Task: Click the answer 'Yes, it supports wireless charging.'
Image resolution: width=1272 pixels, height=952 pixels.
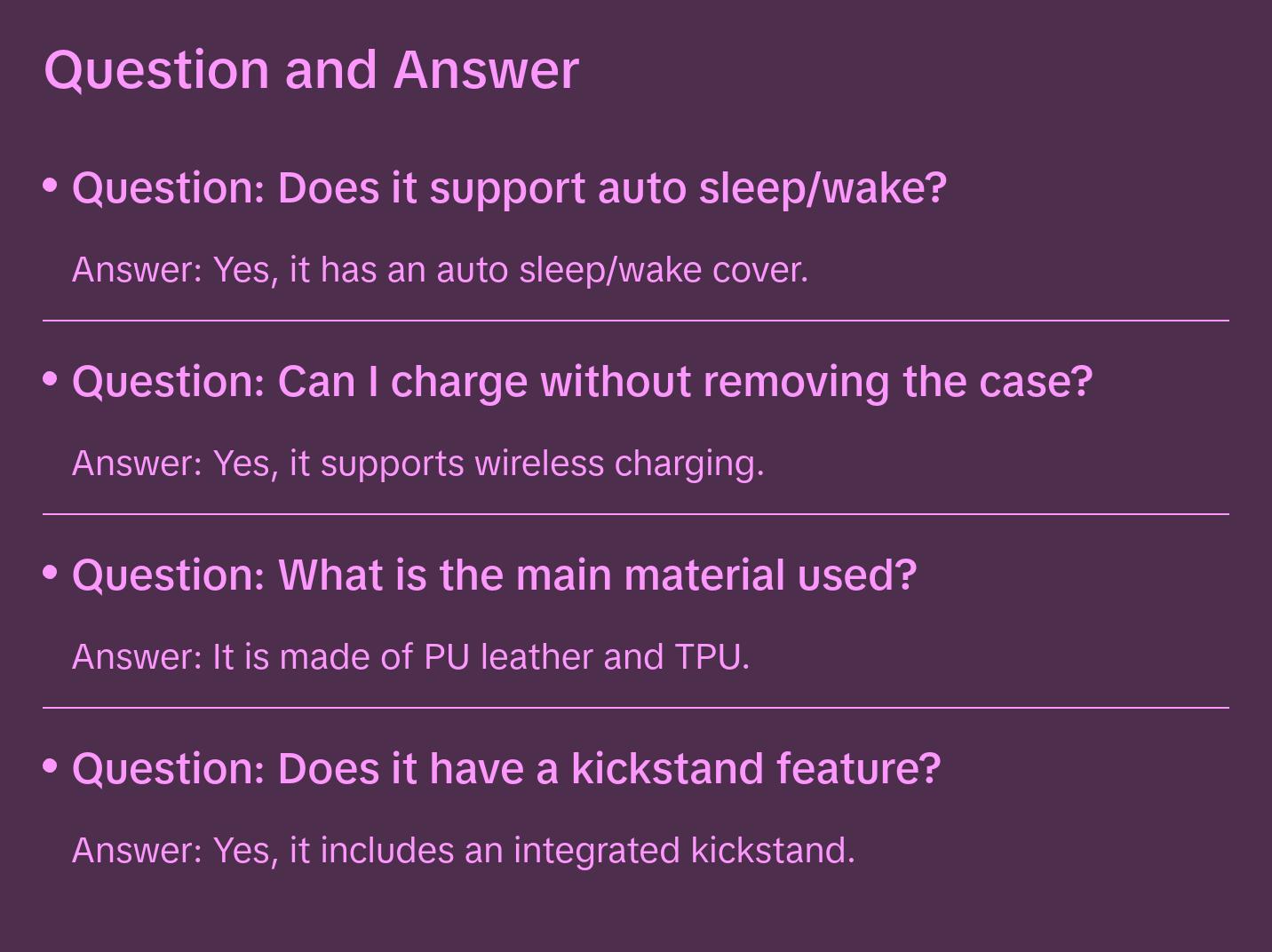Action: point(417,464)
